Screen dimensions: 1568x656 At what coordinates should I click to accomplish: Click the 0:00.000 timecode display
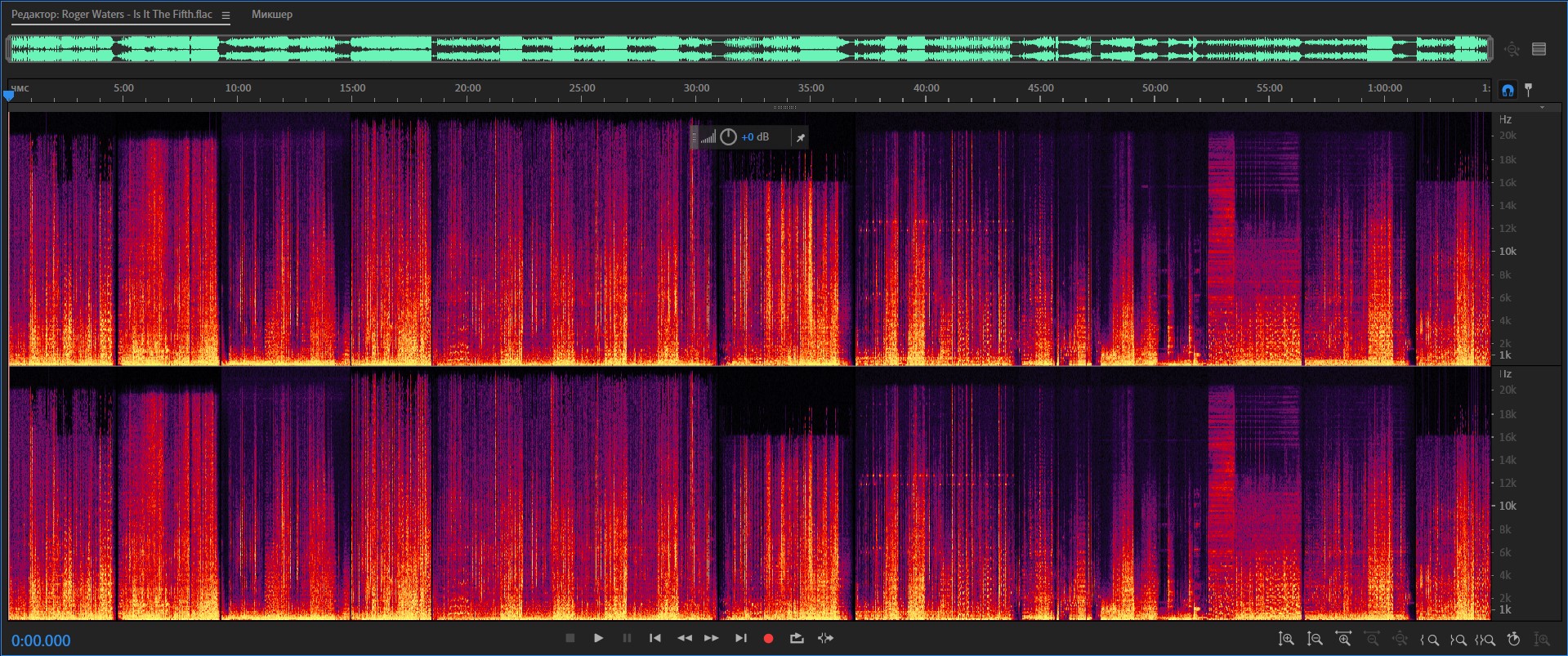click(41, 641)
